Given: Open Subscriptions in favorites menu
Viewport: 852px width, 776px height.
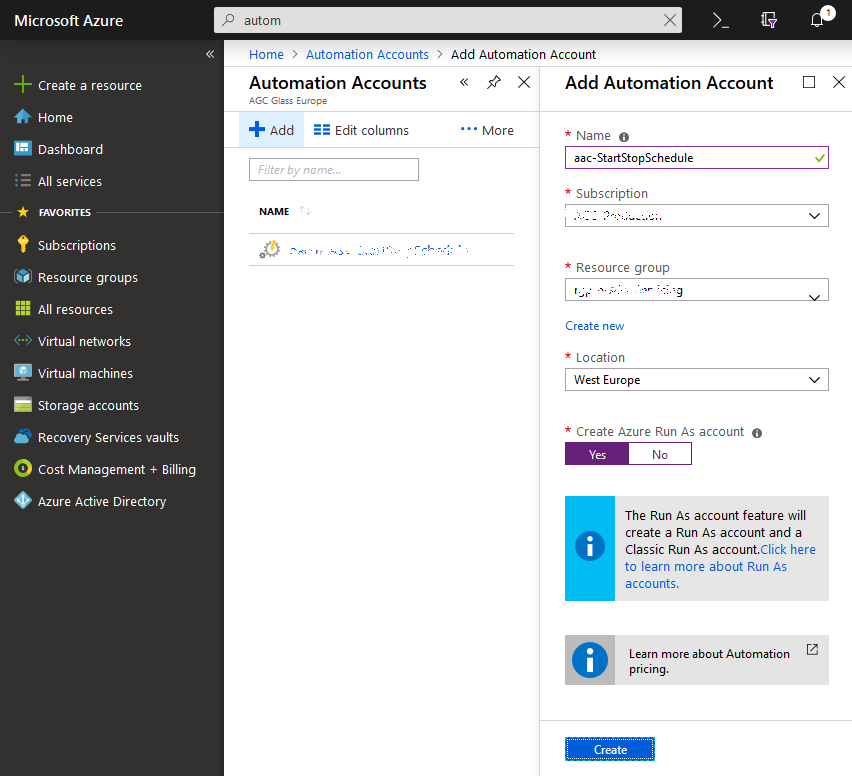Looking at the screenshot, I should point(77,245).
